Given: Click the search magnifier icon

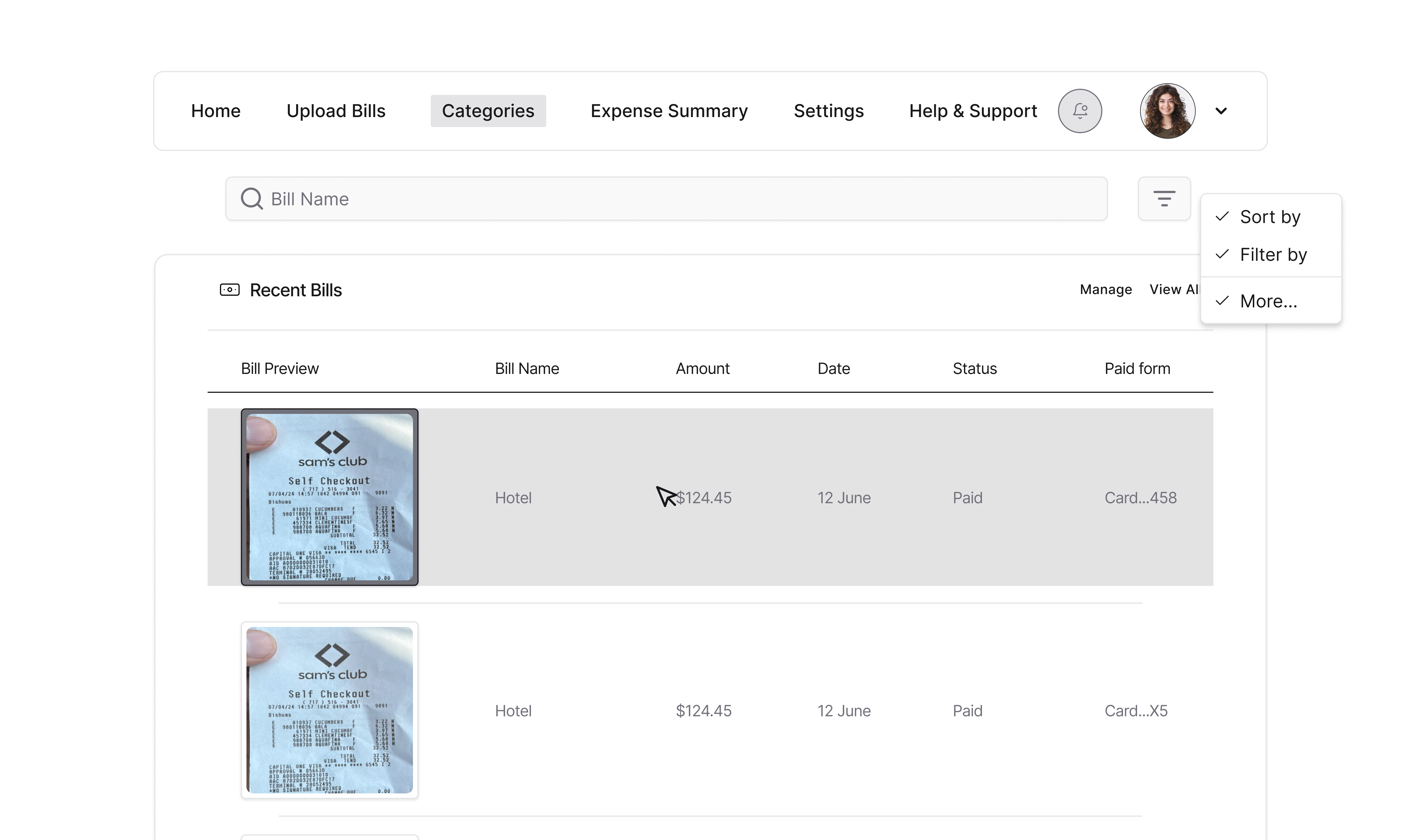Looking at the screenshot, I should coord(251,199).
